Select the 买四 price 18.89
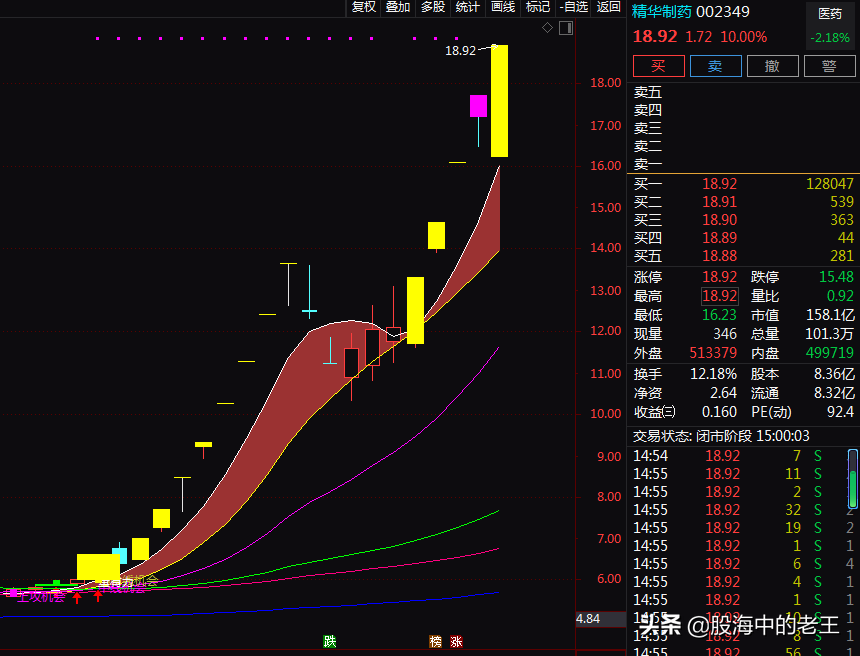 pos(720,238)
